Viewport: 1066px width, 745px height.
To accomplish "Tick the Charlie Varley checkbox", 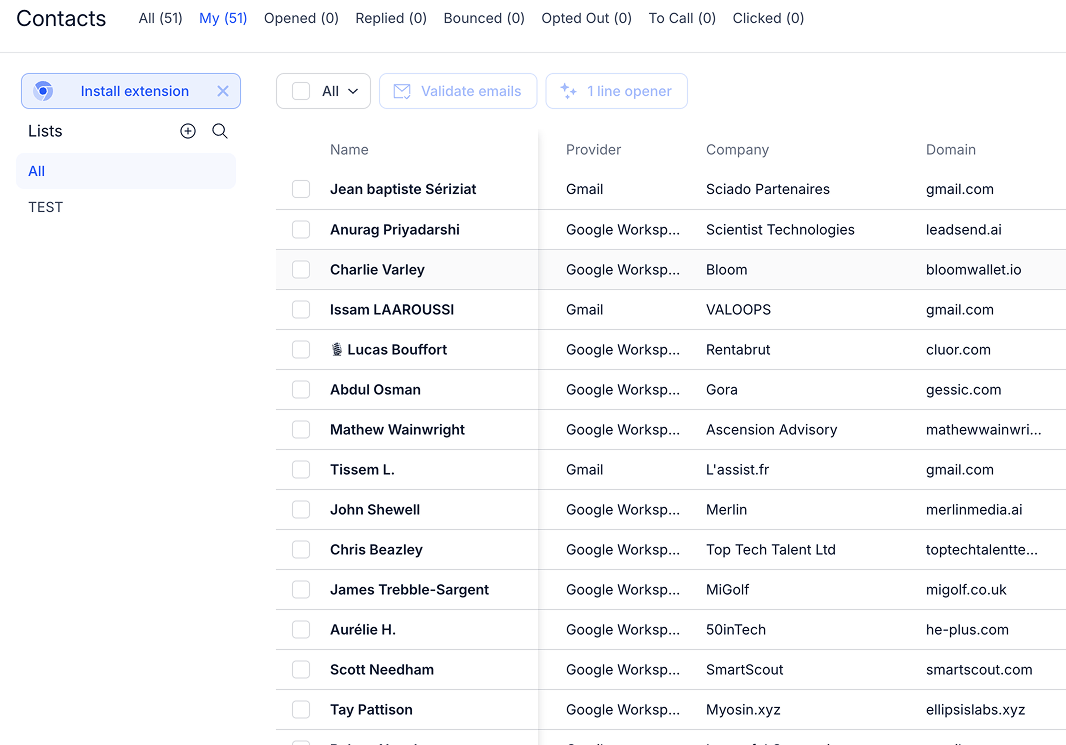I will tap(301, 270).
